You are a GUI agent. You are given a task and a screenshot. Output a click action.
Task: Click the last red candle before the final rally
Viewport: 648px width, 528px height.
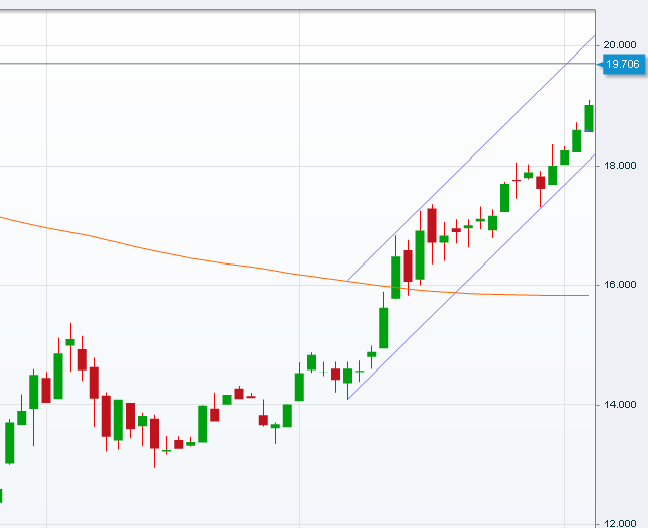(541, 182)
